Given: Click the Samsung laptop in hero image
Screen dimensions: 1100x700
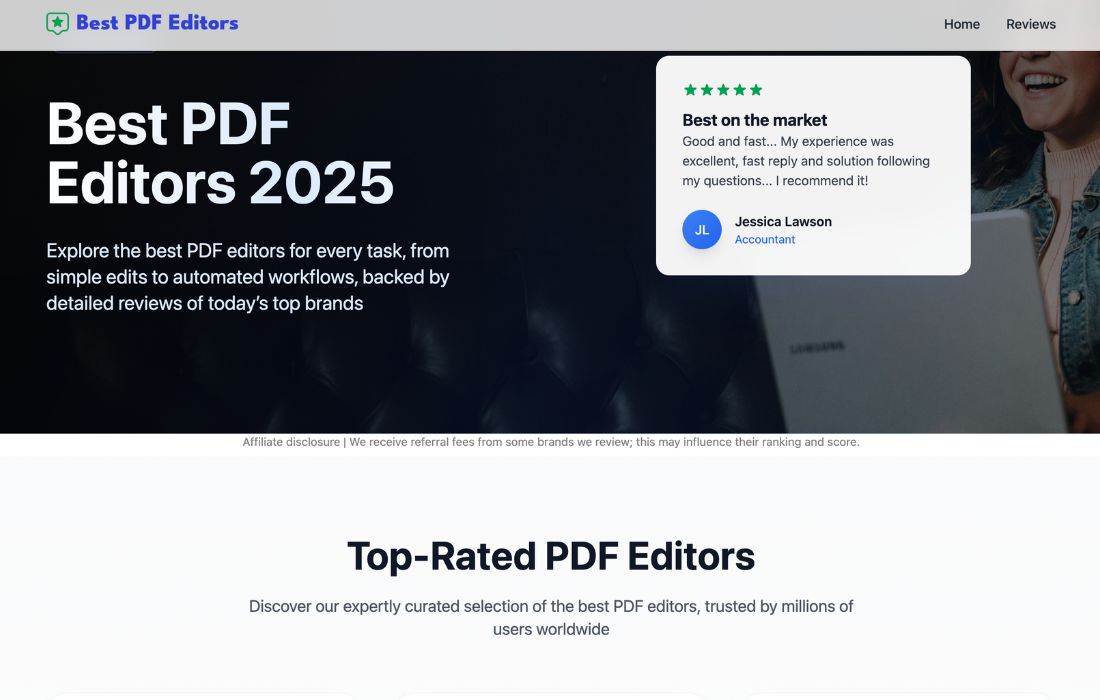Looking at the screenshot, I should click(x=900, y=340).
